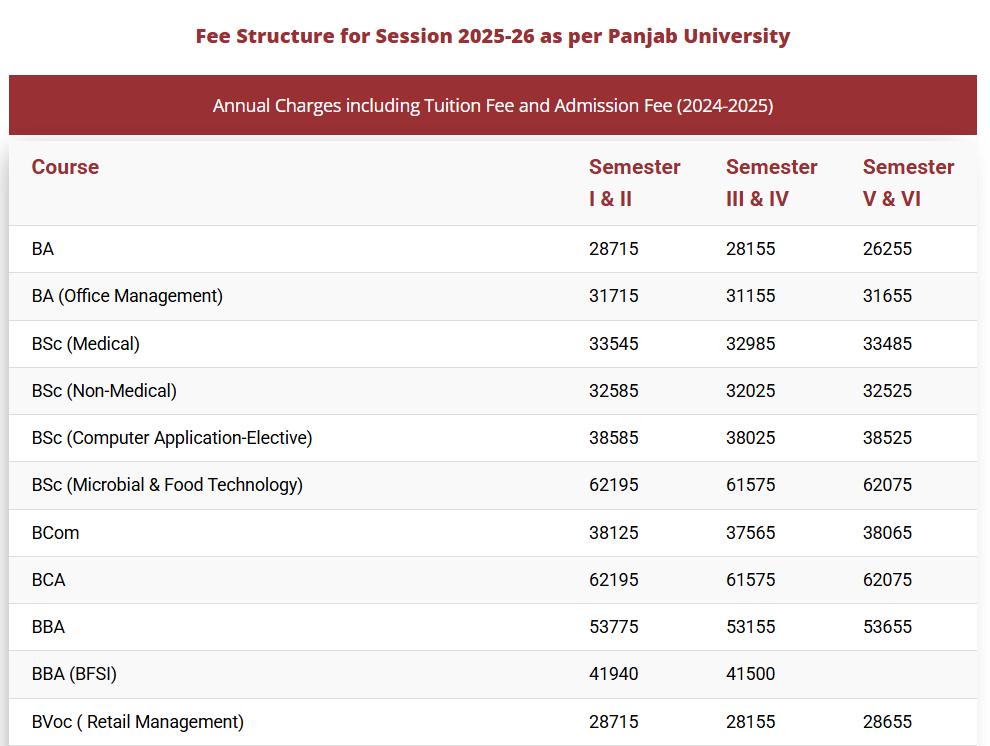Select the BBA course row label
The width and height of the screenshot is (990, 746).
(48, 627)
